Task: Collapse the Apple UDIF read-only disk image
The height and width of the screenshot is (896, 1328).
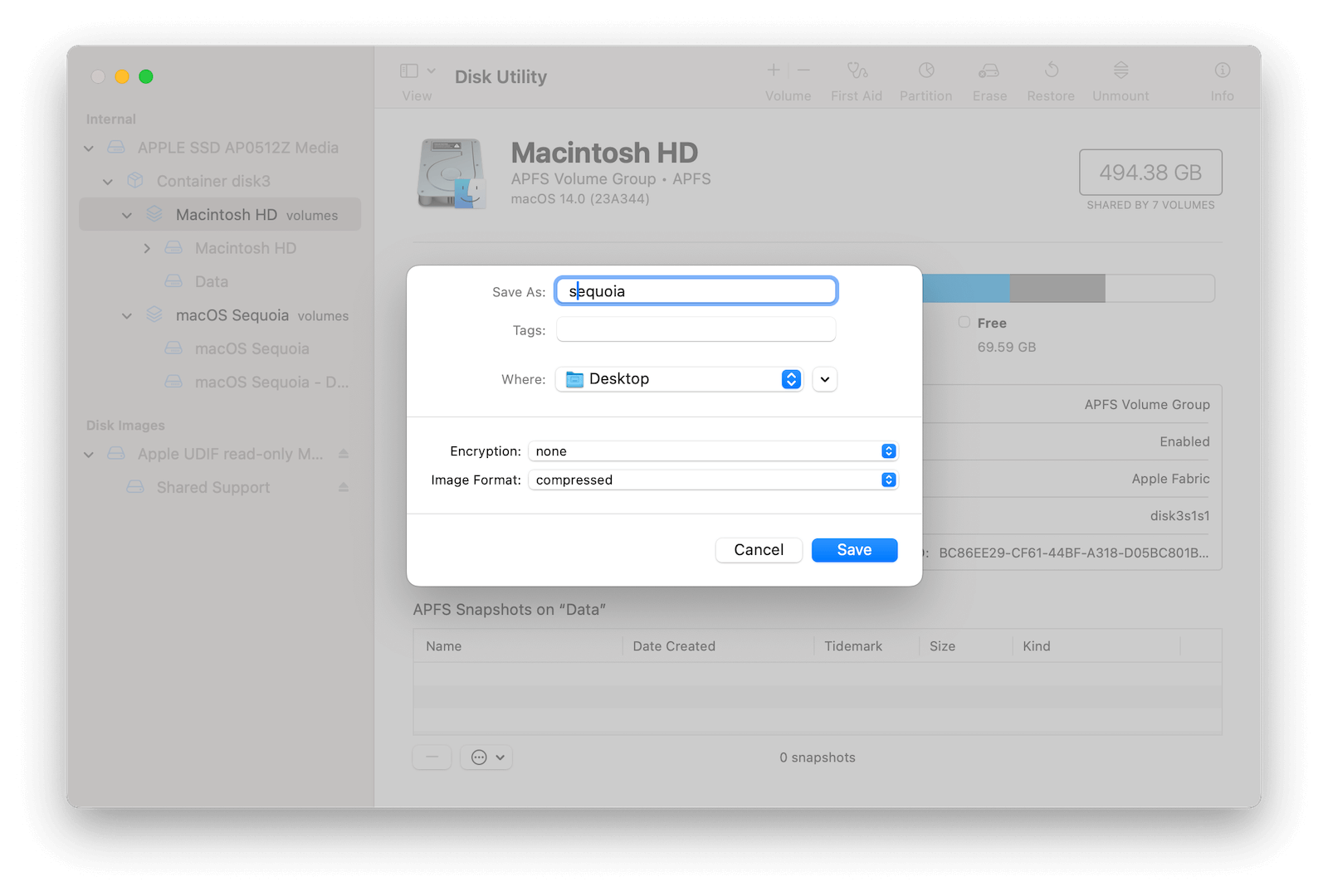Action: pos(89,455)
